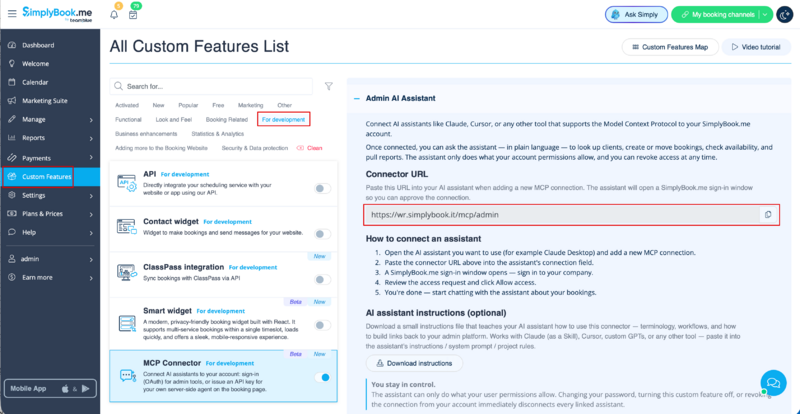Click the Welcome lightbulb icon
The width and height of the screenshot is (800, 414).
click(x=12, y=64)
